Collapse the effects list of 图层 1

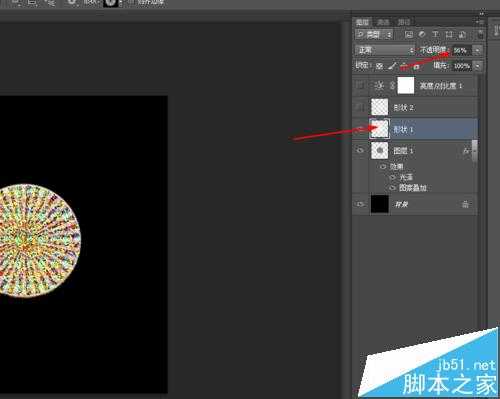tap(474, 151)
